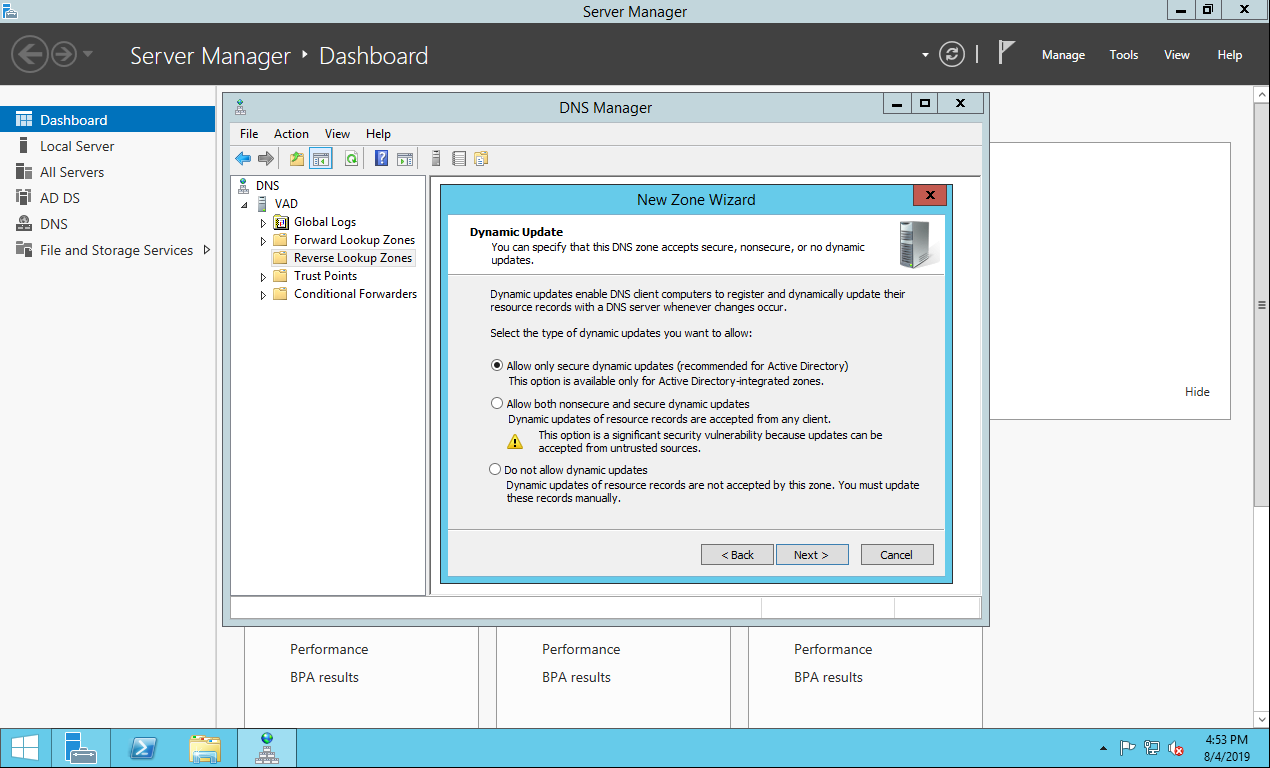Open the Tools menu in Server Manager
1270x768 pixels.
pyautogui.click(x=1123, y=55)
